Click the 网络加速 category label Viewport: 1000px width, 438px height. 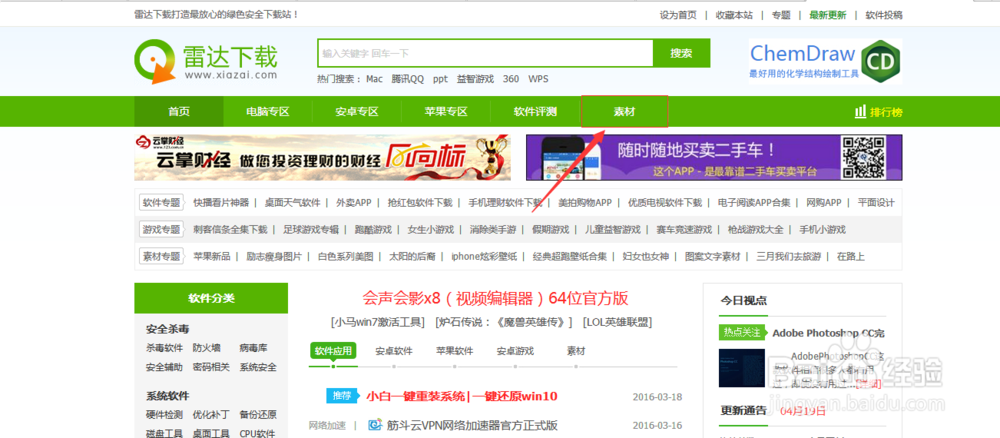(327, 425)
